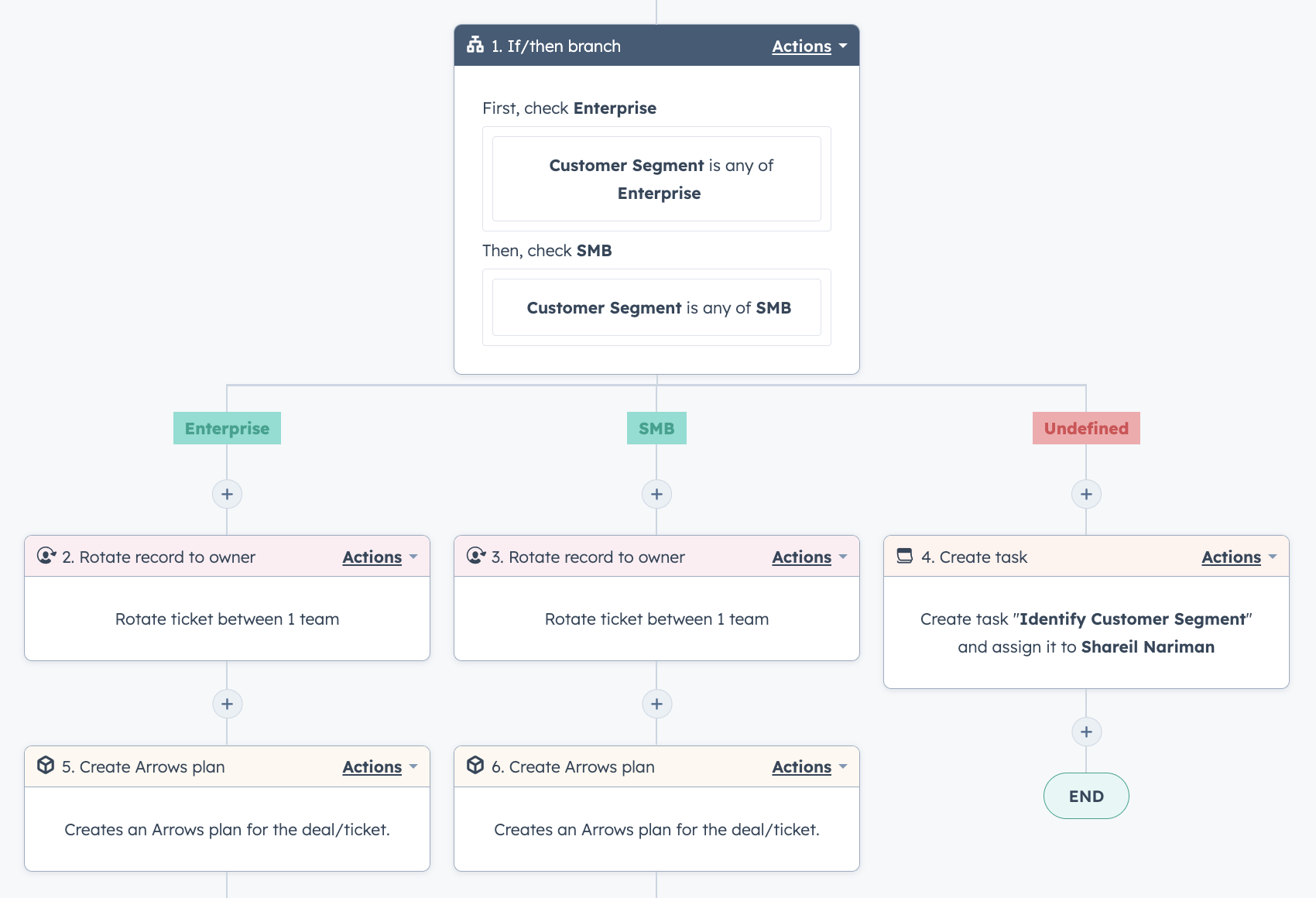The height and width of the screenshot is (898, 1316).
Task: Select the Customer Segment is any of SMB condition
Action: click(656, 307)
